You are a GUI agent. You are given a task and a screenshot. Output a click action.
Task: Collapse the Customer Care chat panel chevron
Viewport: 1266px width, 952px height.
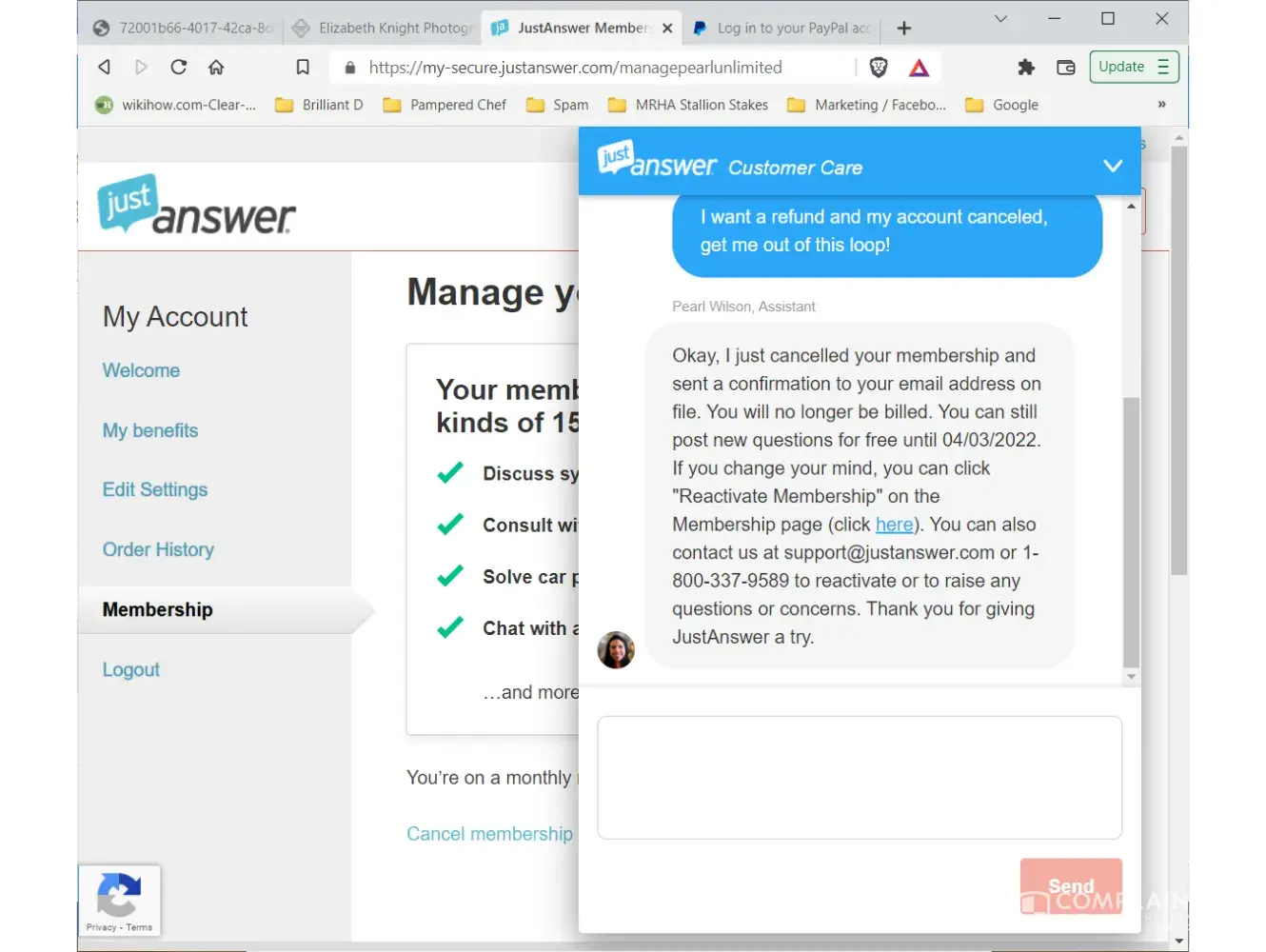pos(1112,166)
